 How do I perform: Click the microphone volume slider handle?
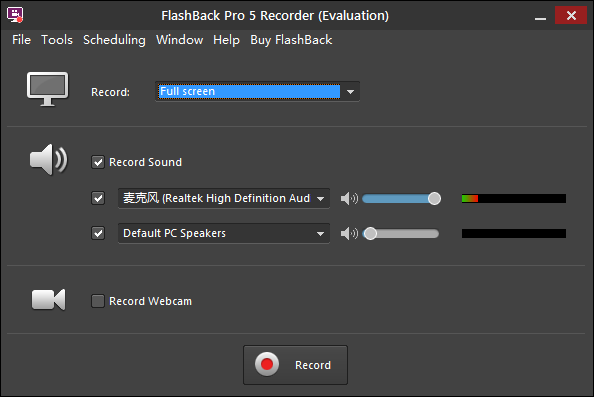[x=434, y=198]
